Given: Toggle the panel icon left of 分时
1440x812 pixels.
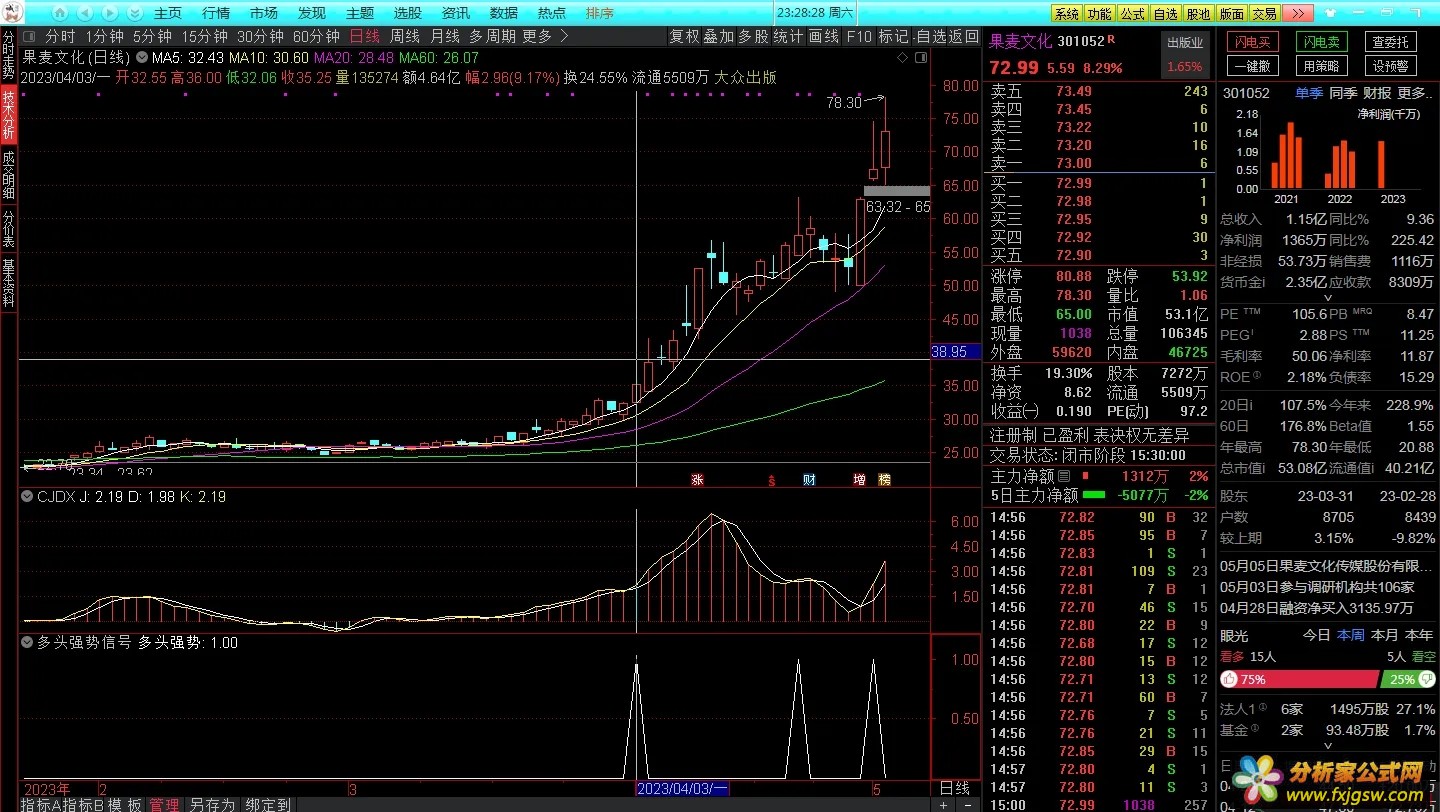Looking at the screenshot, I should (31, 37).
